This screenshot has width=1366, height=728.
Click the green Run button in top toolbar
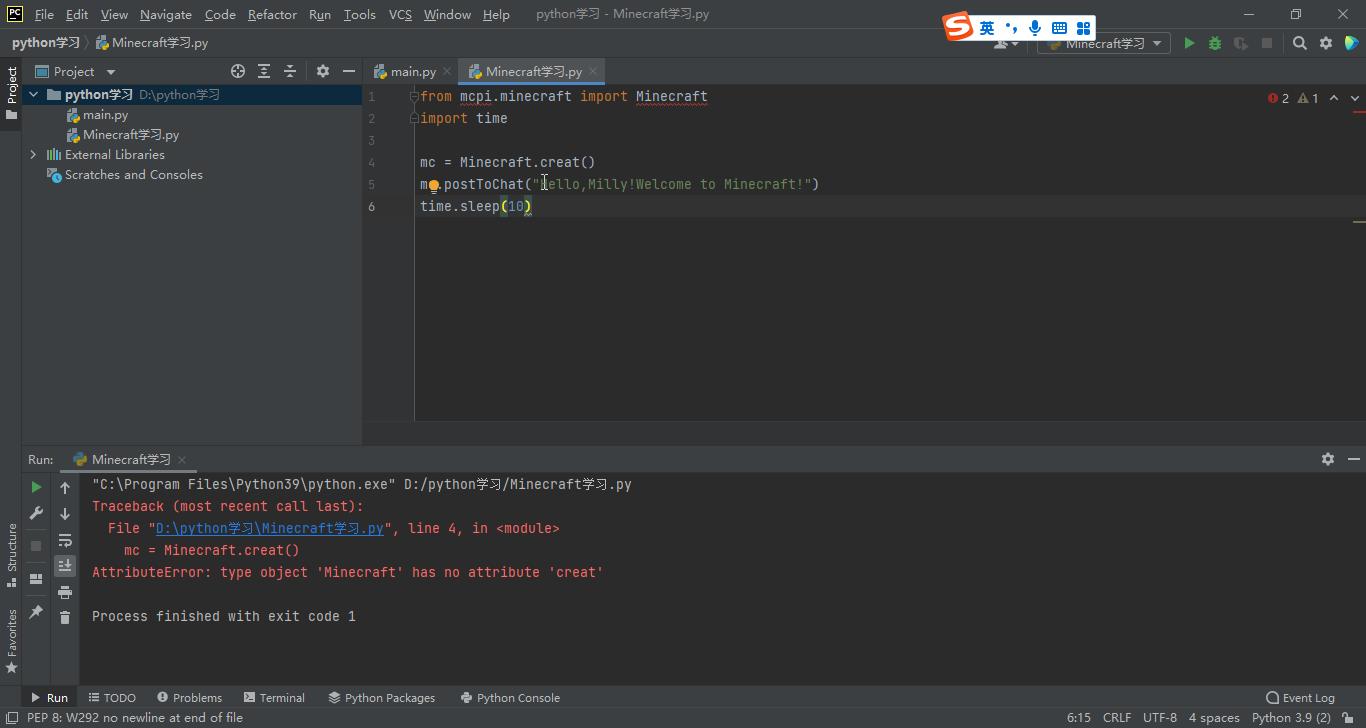pos(1189,43)
